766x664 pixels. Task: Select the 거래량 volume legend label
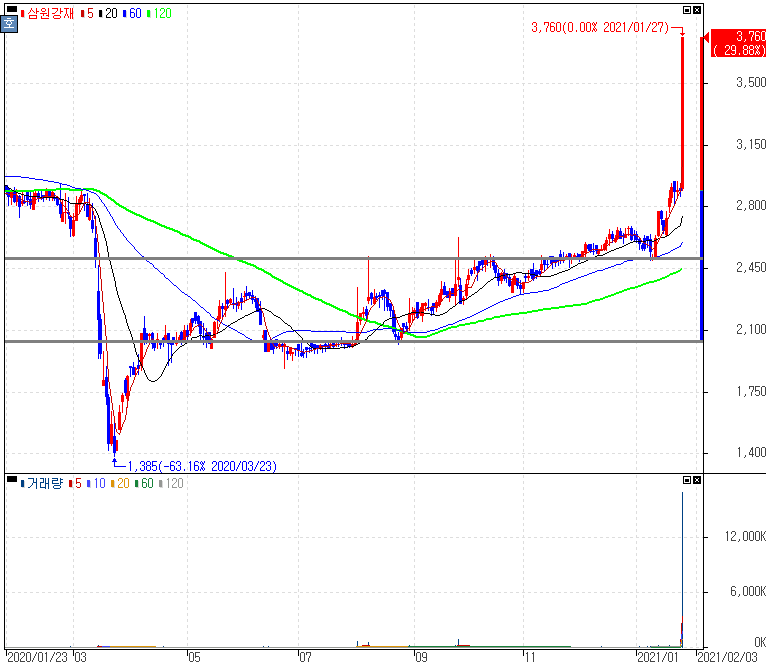tap(42, 484)
